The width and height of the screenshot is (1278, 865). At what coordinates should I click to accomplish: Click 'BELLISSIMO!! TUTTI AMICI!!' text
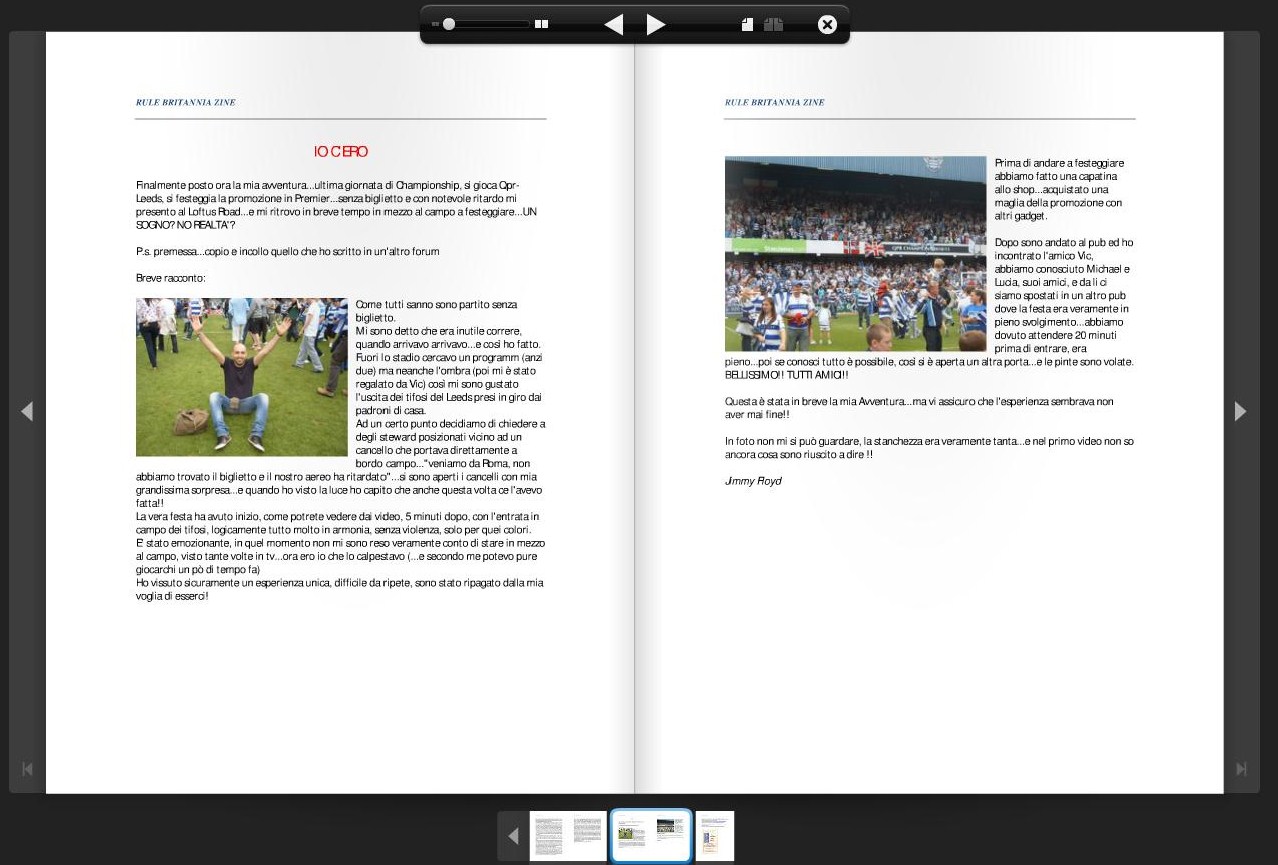click(787, 375)
